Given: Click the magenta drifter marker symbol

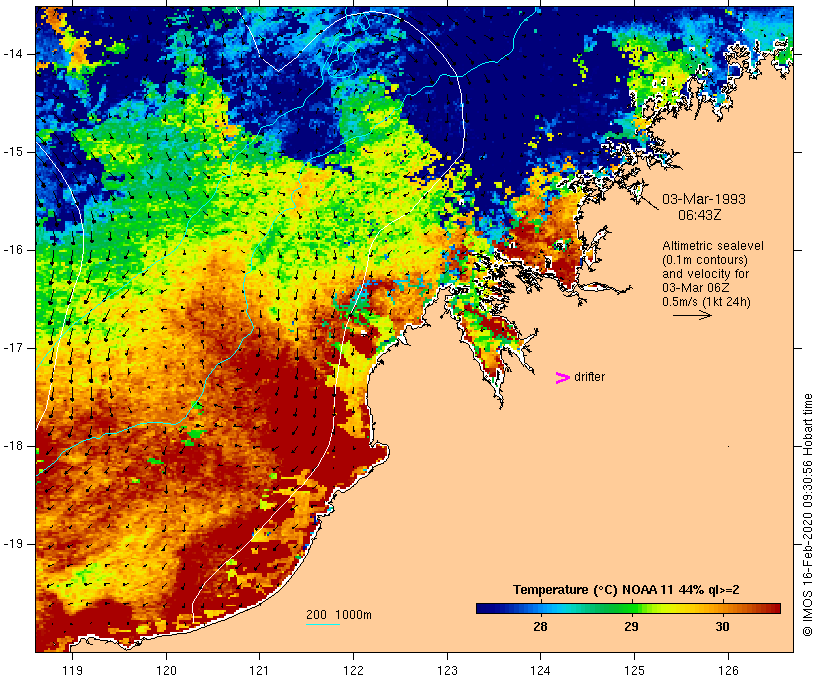Looking at the screenshot, I should point(562,377).
